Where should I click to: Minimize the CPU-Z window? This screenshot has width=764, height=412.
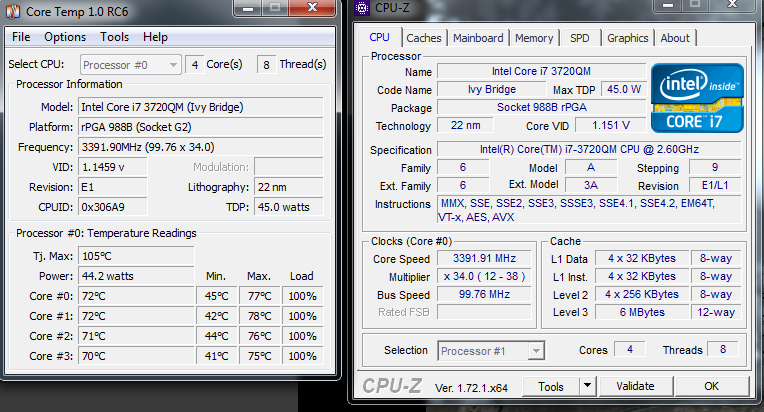(x=668, y=5)
